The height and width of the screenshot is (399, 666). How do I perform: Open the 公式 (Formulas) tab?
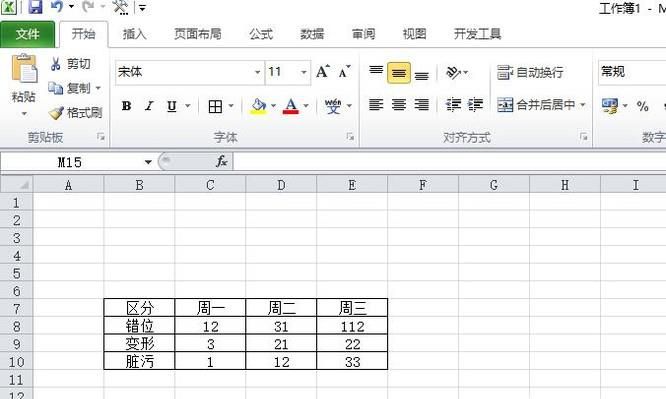261,34
